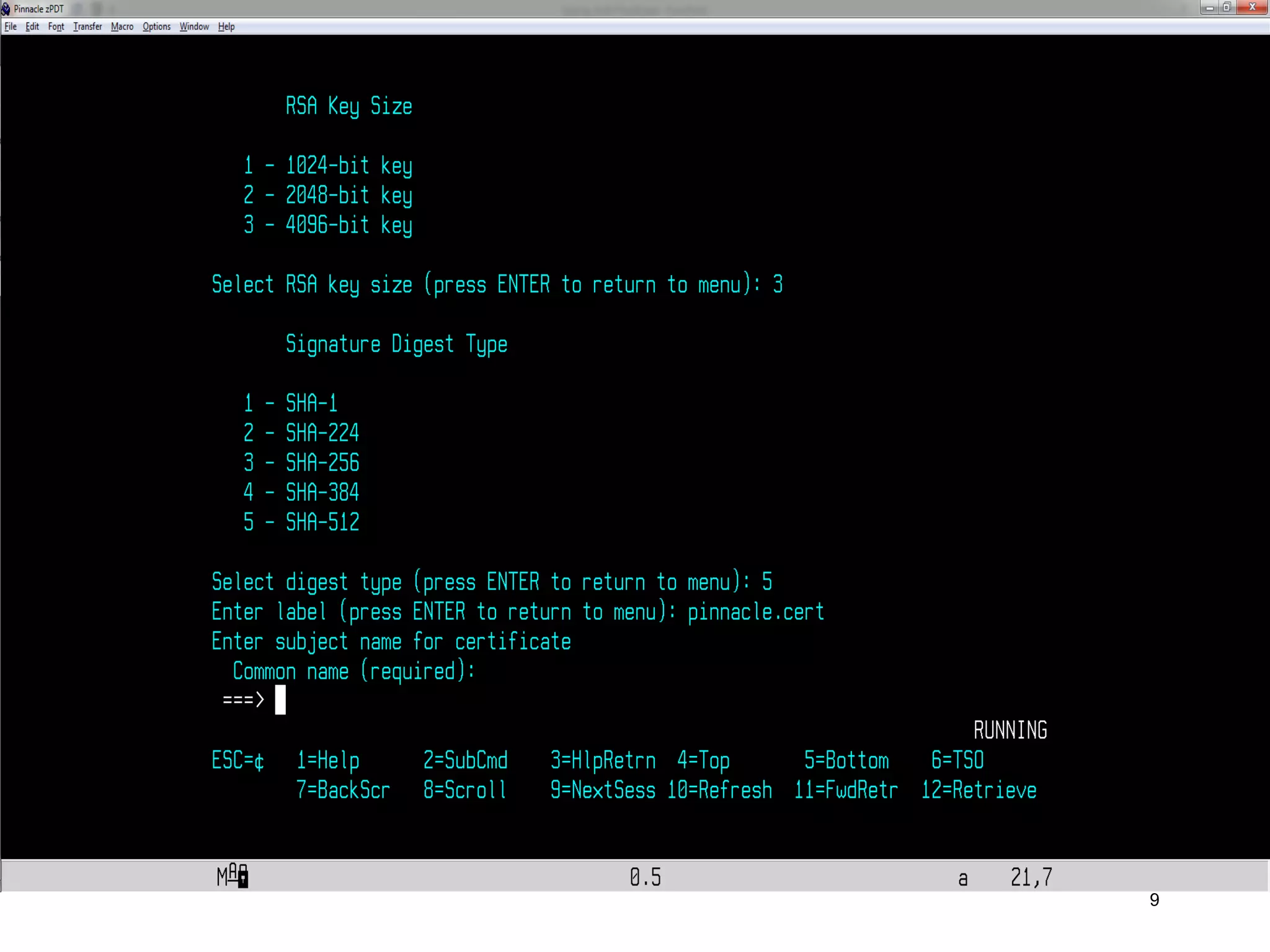Open the Transfer menu
Image resolution: width=1270 pixels, height=952 pixels.
pyautogui.click(x=87, y=27)
